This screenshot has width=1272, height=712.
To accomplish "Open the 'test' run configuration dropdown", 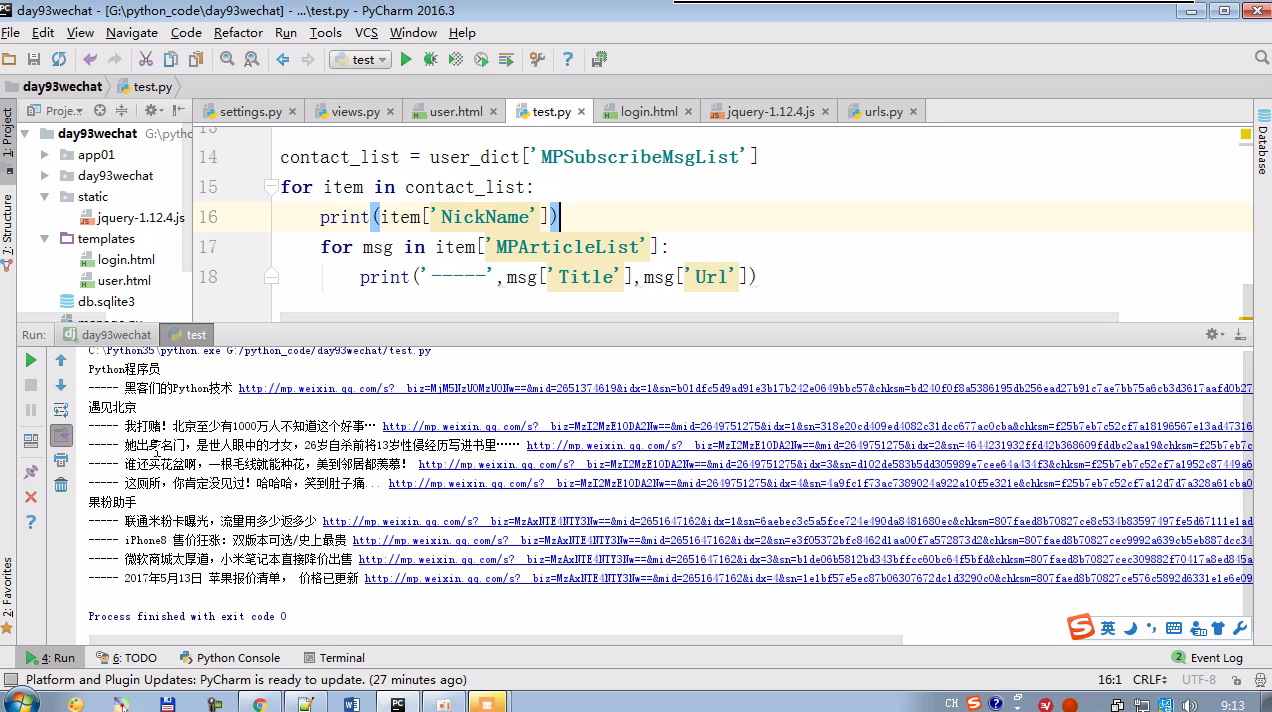I will coord(361,60).
